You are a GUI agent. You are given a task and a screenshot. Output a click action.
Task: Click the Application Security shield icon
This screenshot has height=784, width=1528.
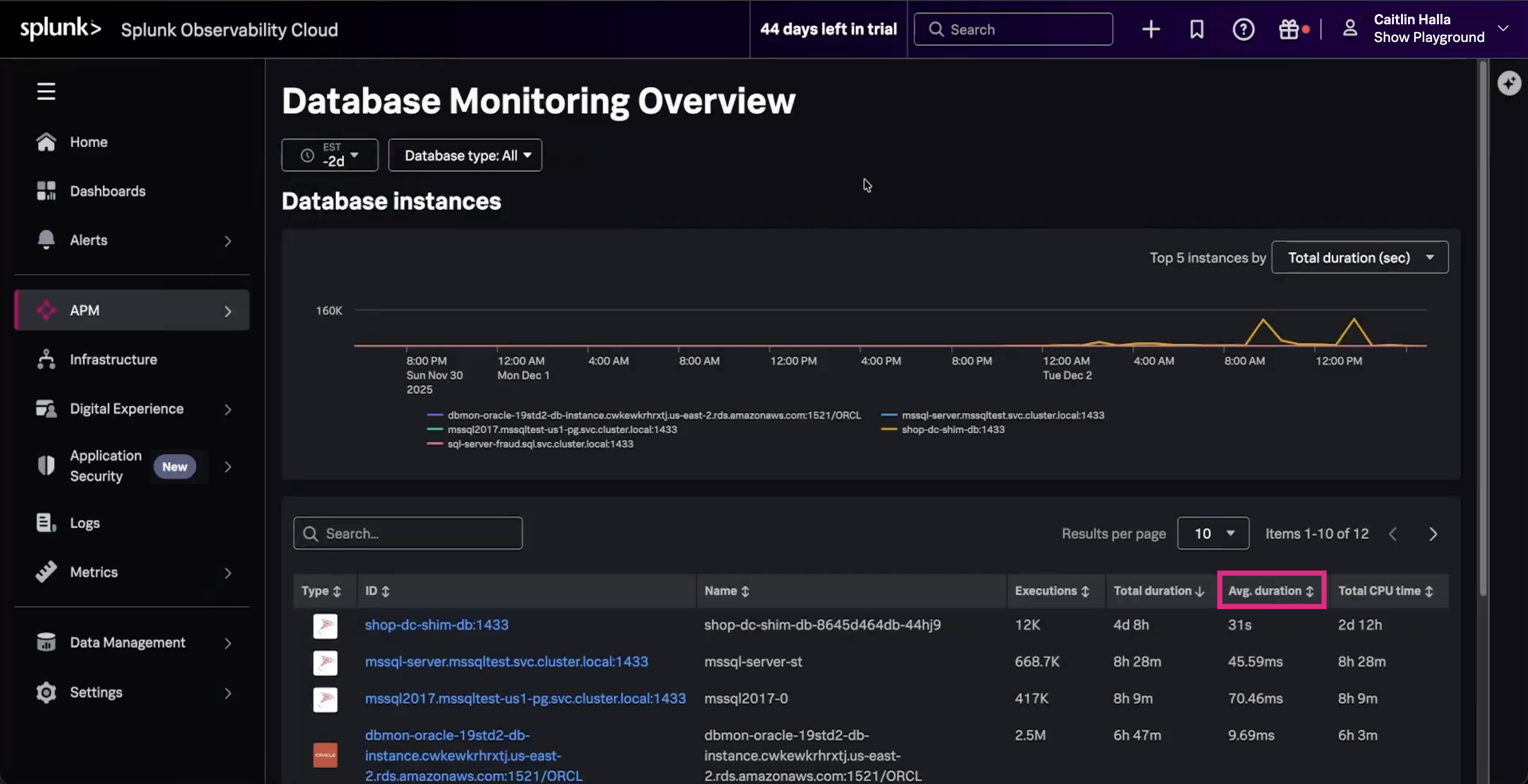(46, 465)
